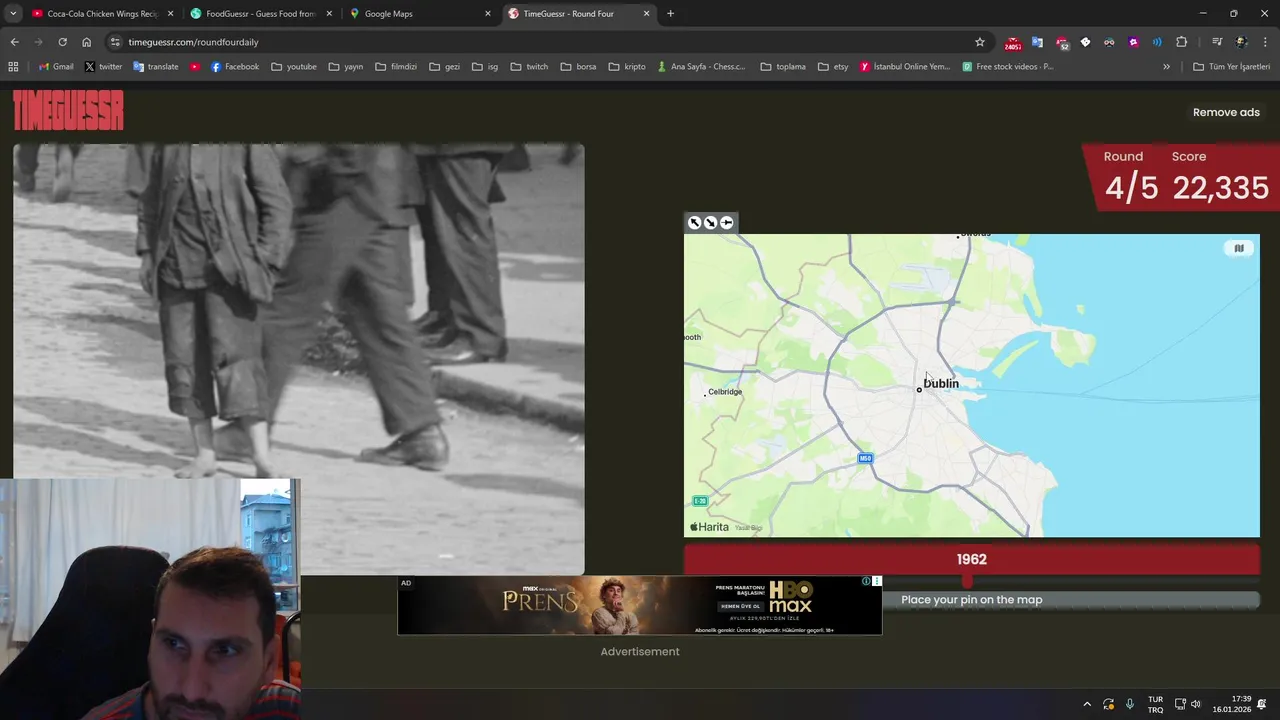Open the twitter bookmark
1280x720 pixels.
[103, 67]
